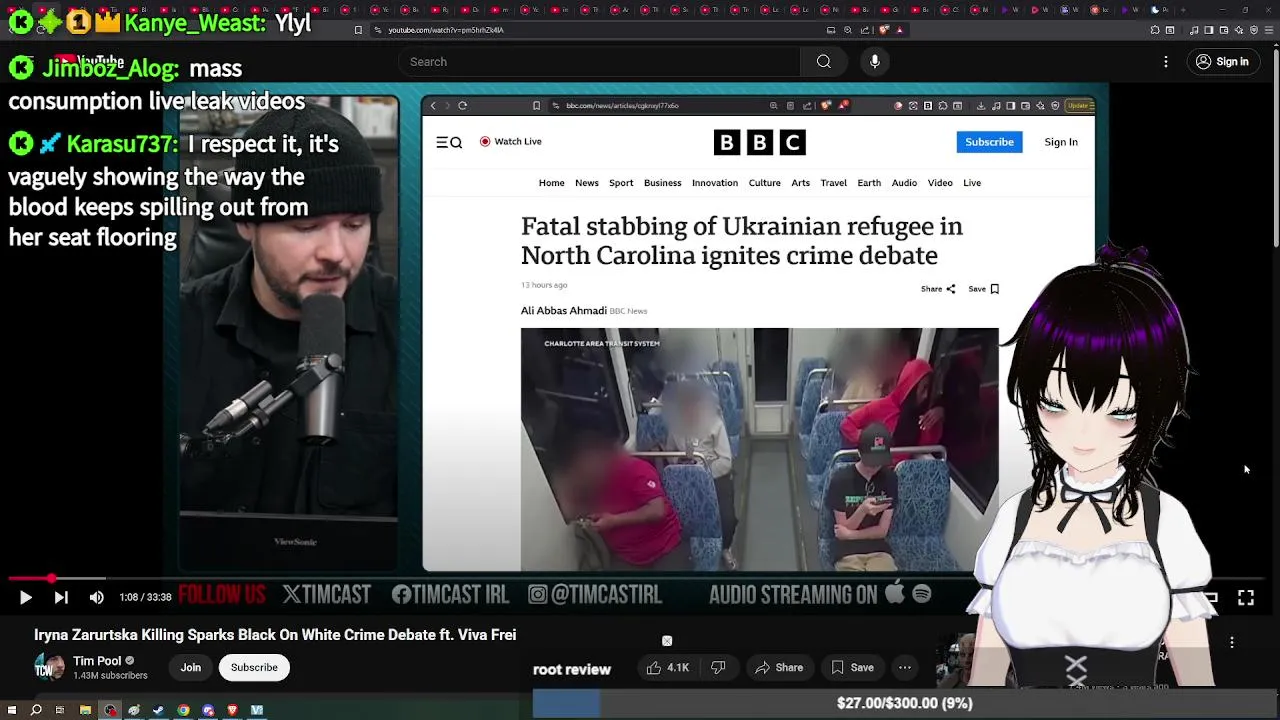1280x720 pixels.
Task: Click the magnifier search button
Action: pyautogui.click(x=823, y=62)
